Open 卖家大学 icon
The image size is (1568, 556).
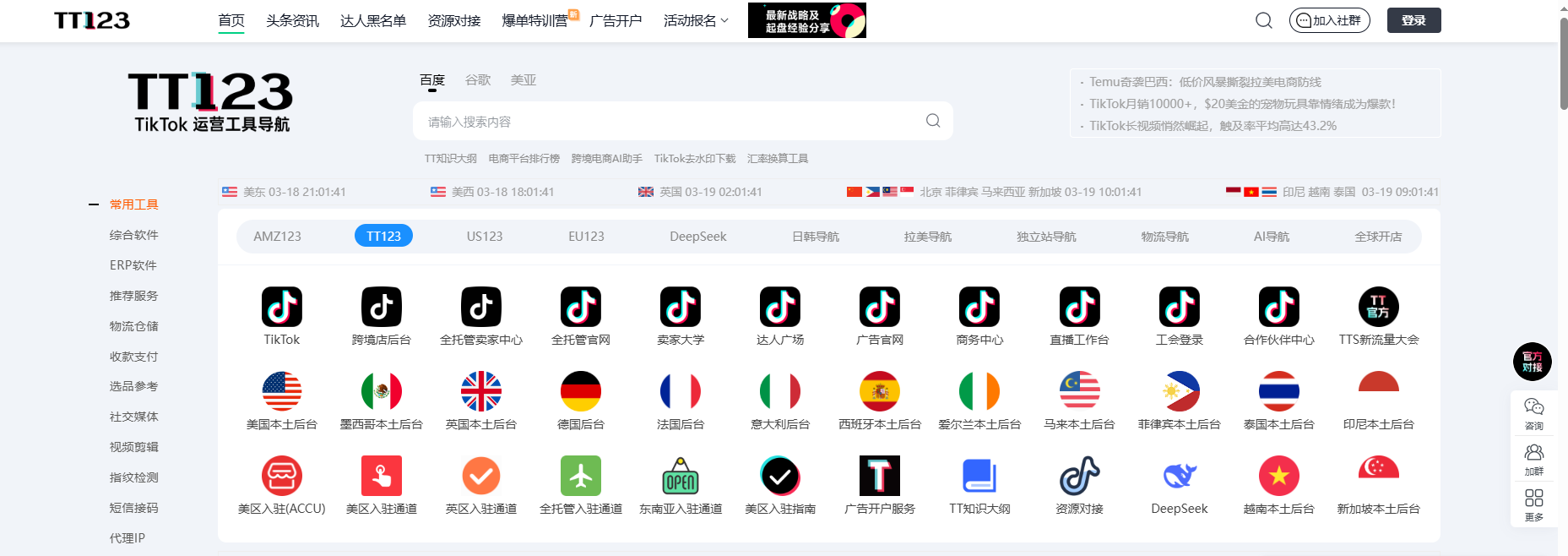pos(681,307)
